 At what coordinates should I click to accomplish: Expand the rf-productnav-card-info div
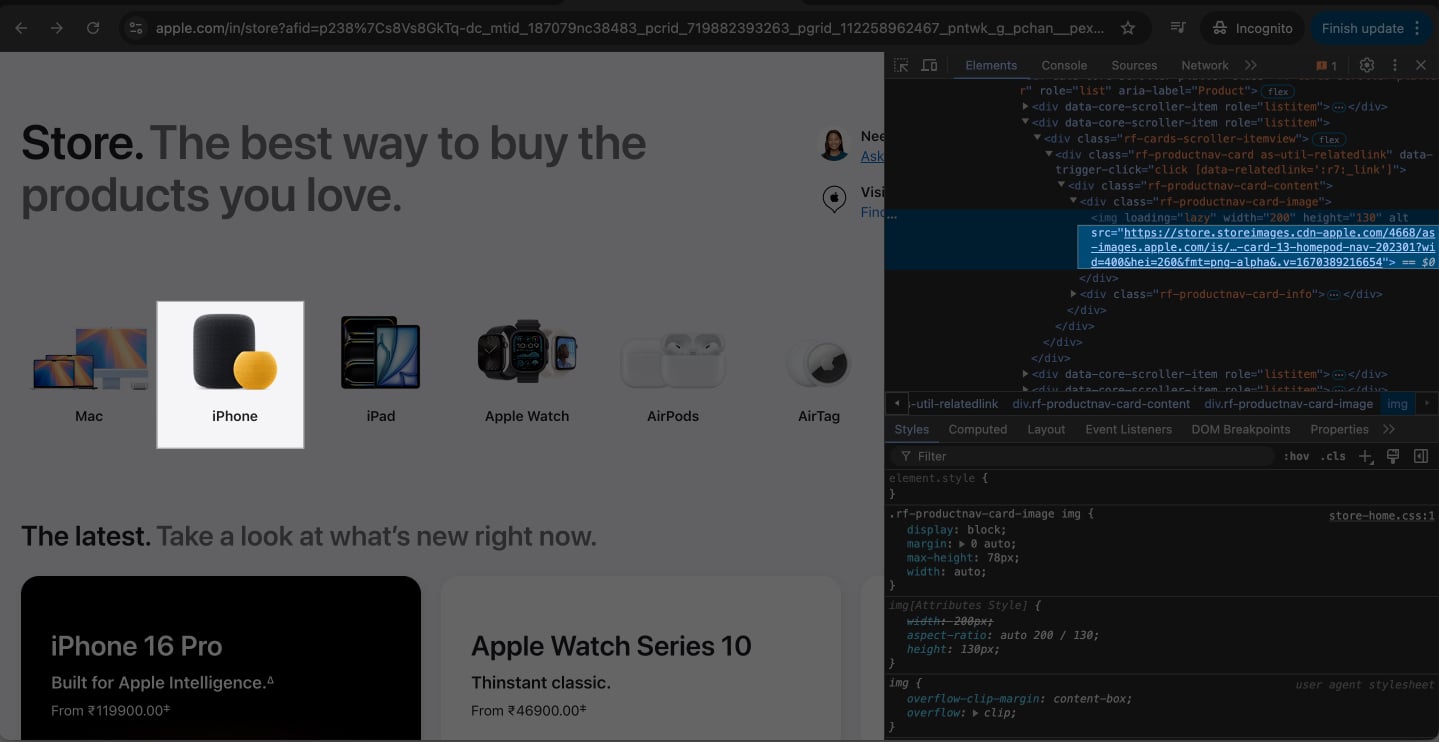(x=1073, y=294)
